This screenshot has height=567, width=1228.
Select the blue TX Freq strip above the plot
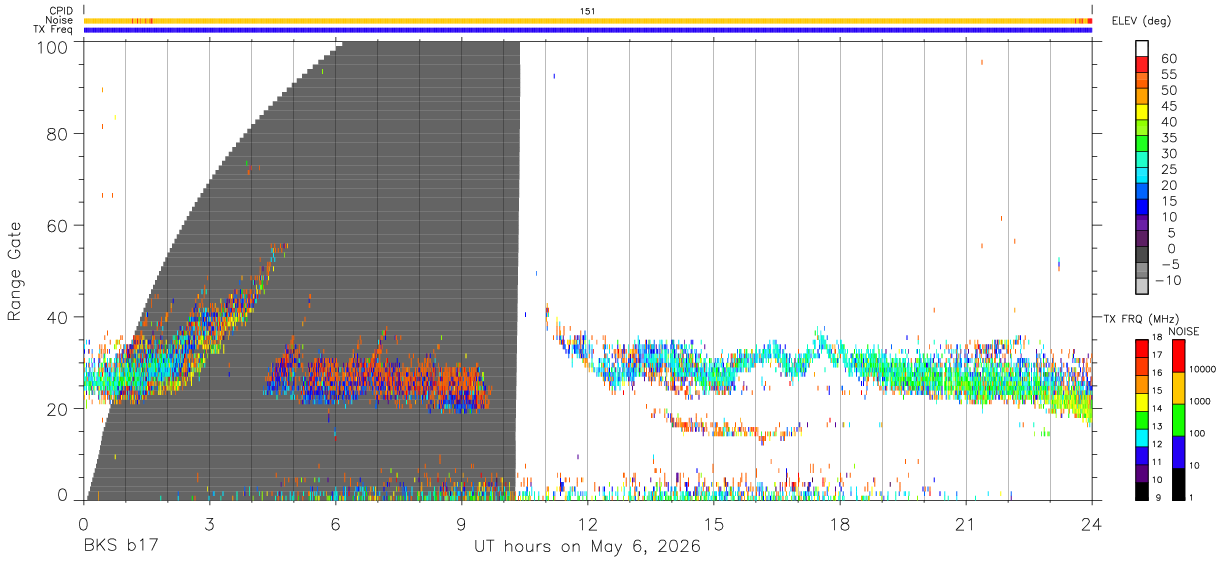[x=588, y=30]
